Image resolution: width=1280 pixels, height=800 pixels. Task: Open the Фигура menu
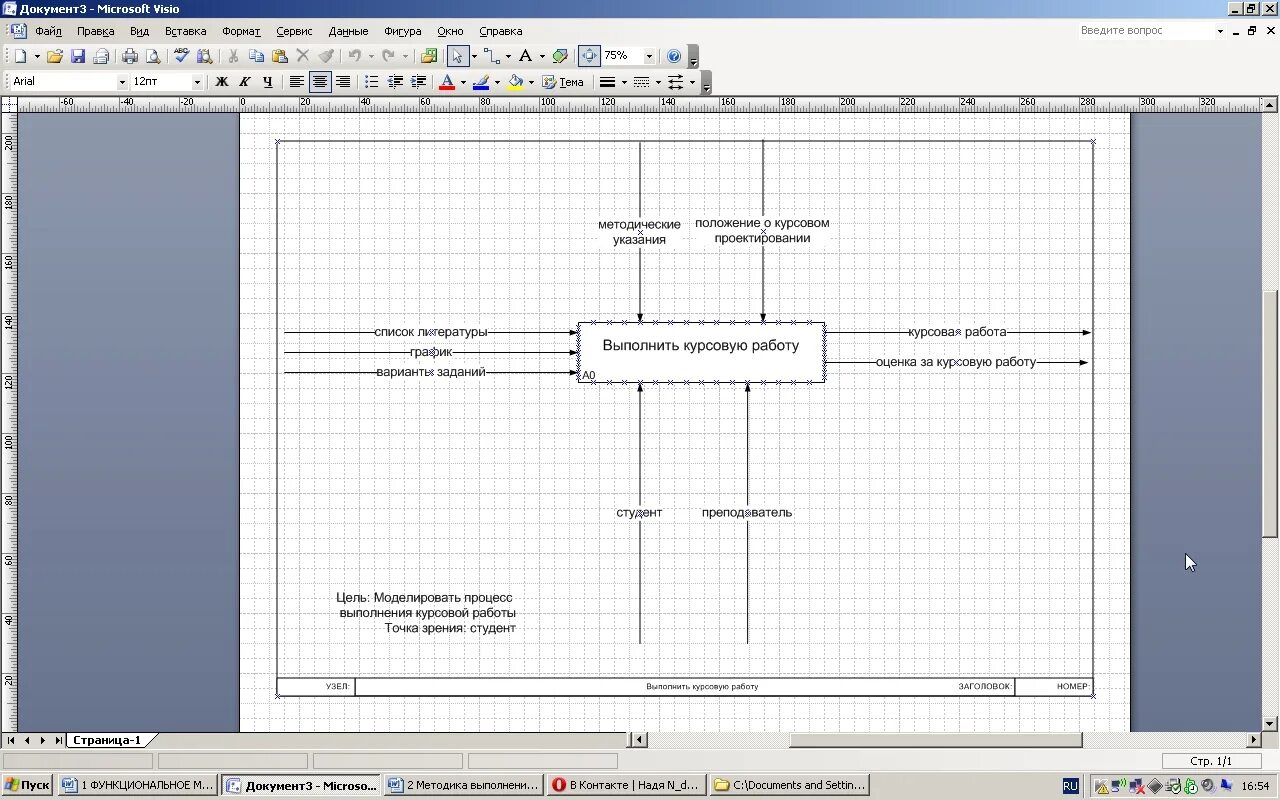pos(403,31)
